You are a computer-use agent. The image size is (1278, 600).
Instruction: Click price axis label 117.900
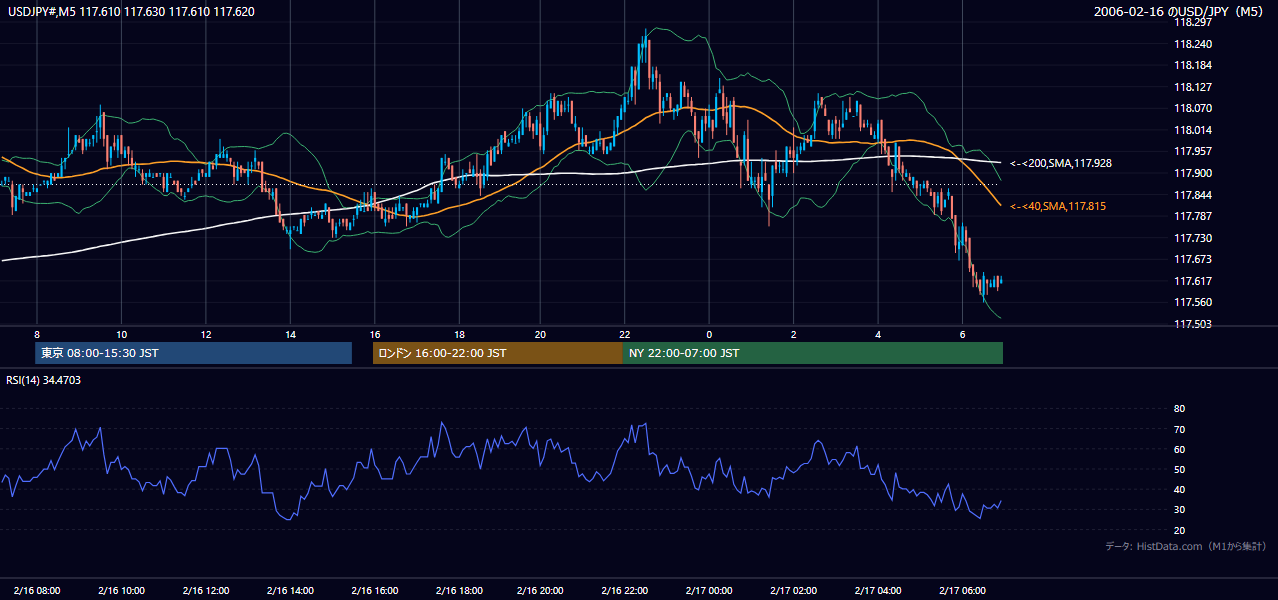click(x=1193, y=173)
